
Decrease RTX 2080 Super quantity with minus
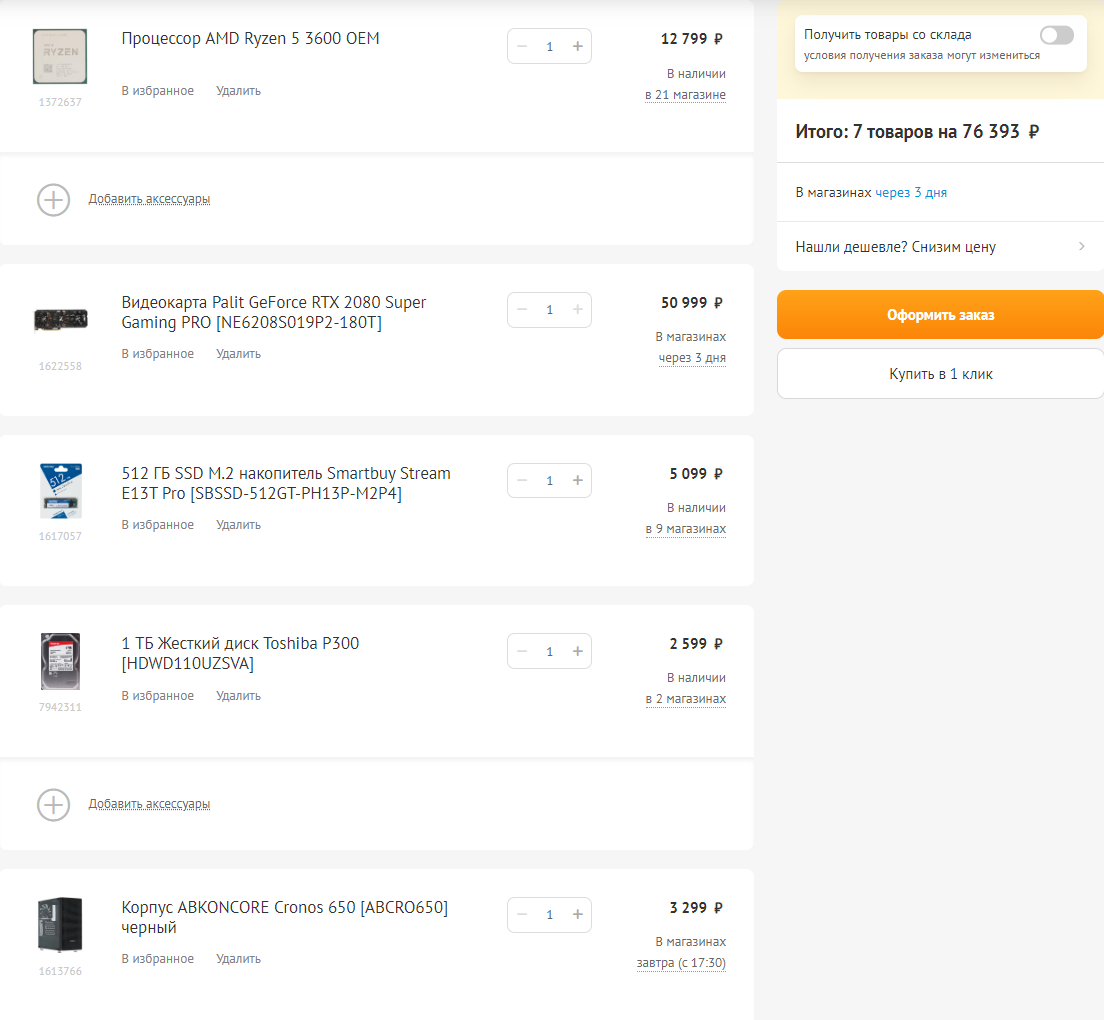pyautogui.click(x=522, y=310)
